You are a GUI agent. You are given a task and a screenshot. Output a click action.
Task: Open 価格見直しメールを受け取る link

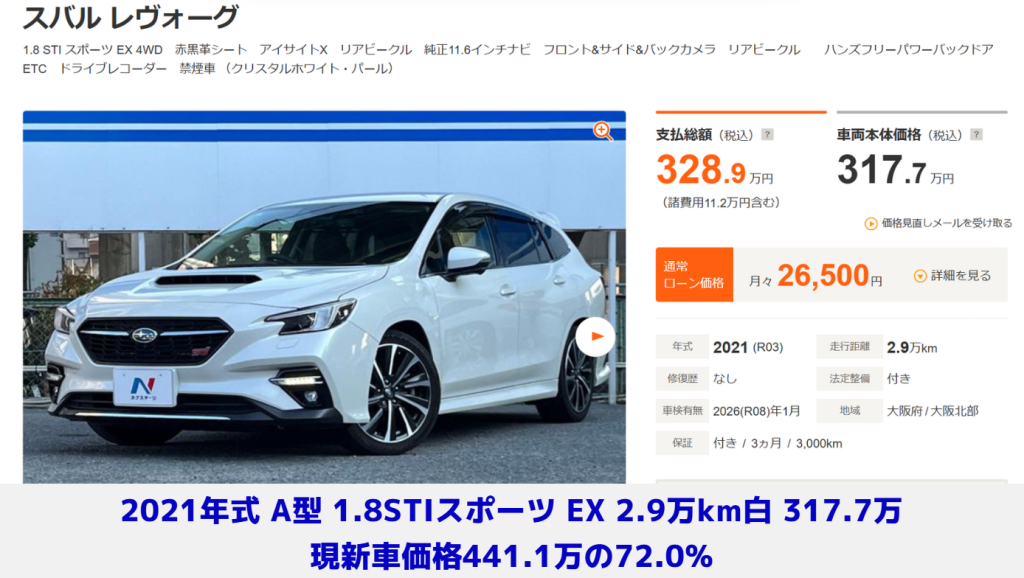click(x=938, y=223)
